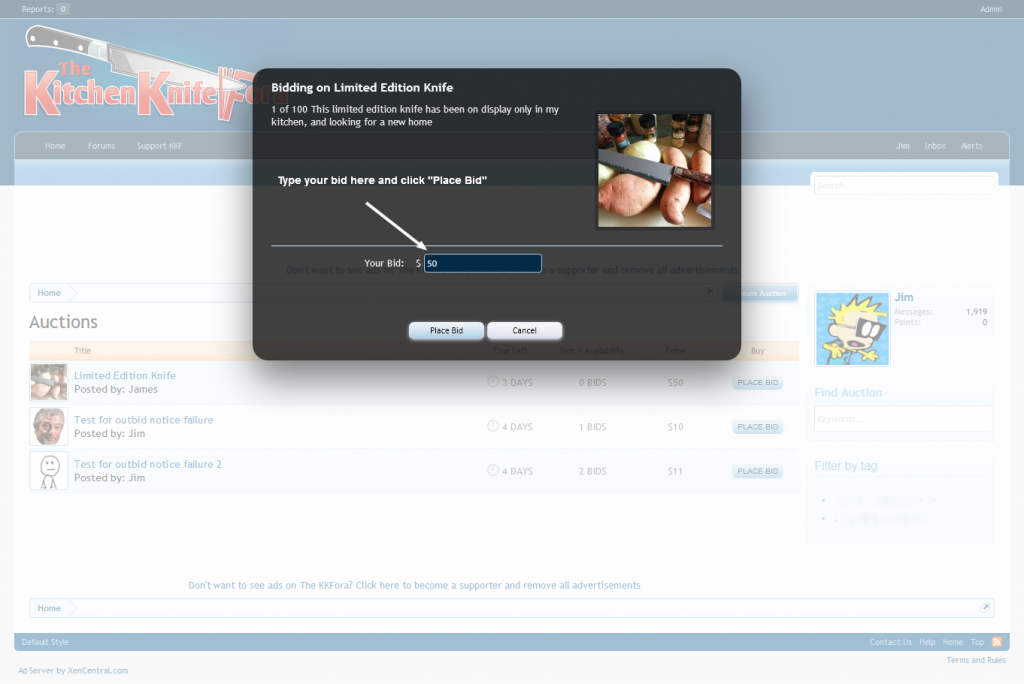Screen dimensions: 1024x684
Task: Sort auctions by the Title column
Action: 82,351
